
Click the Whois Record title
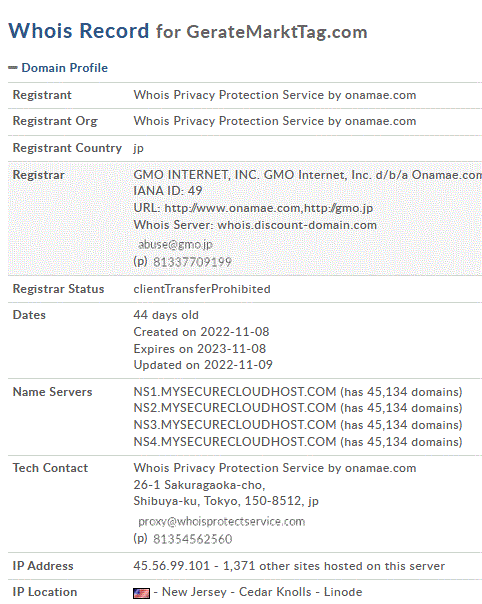tap(79, 31)
